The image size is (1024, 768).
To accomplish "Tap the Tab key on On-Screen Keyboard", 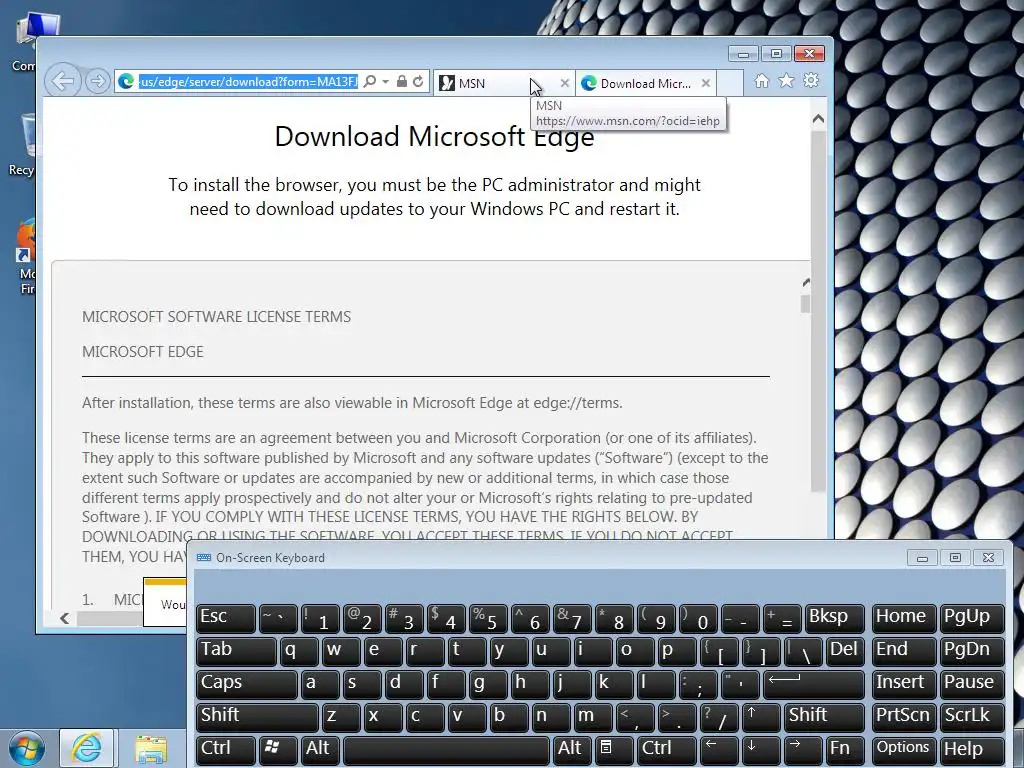I will coord(236,650).
